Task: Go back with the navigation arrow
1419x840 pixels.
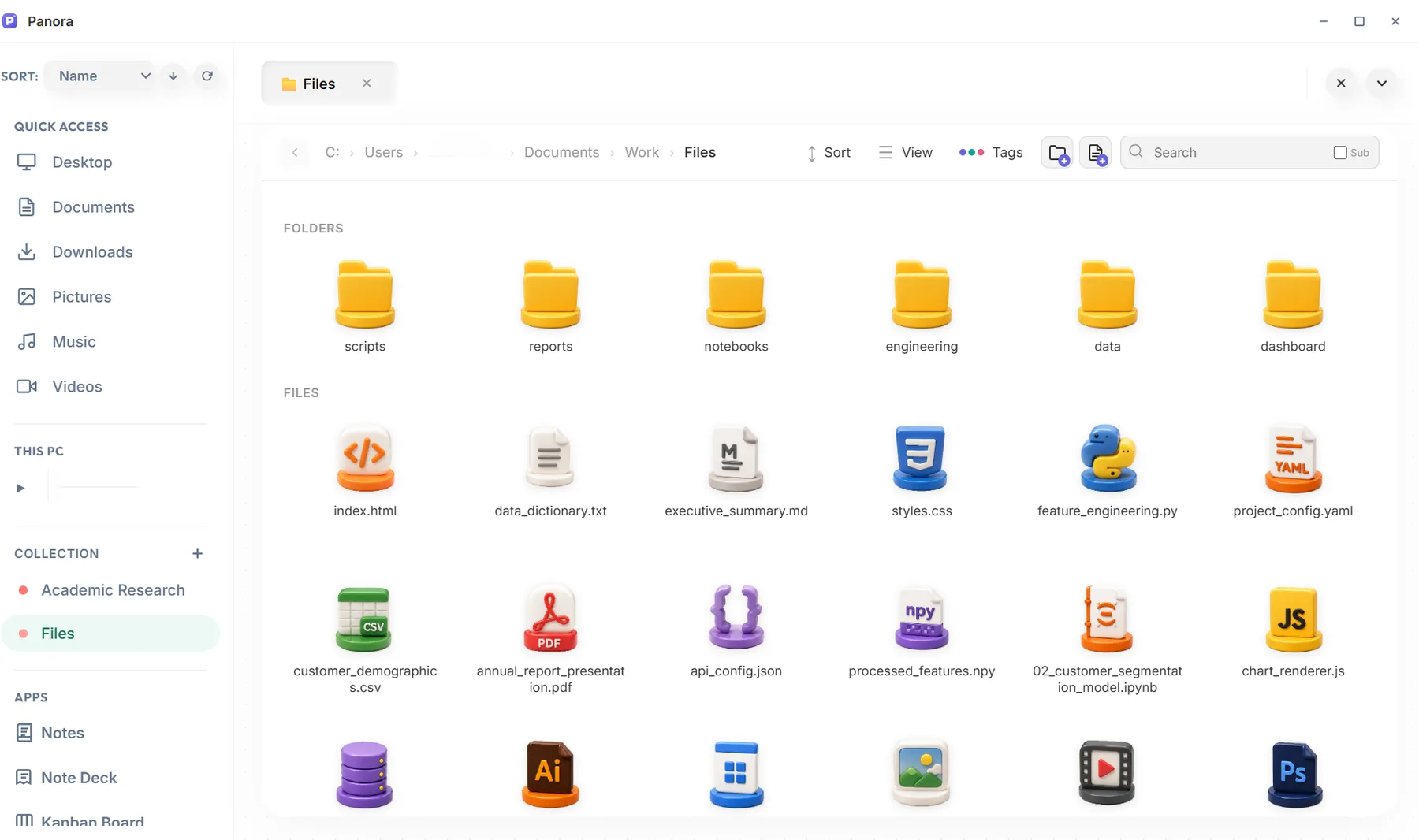Action: click(295, 152)
